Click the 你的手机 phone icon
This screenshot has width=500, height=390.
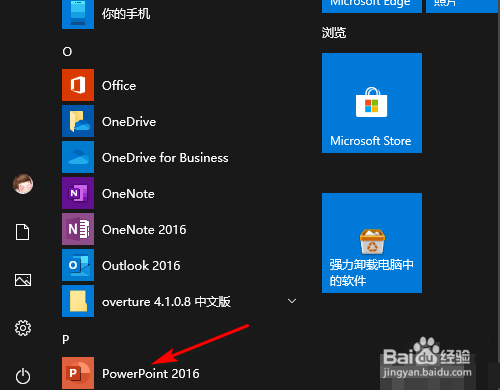click(78, 13)
